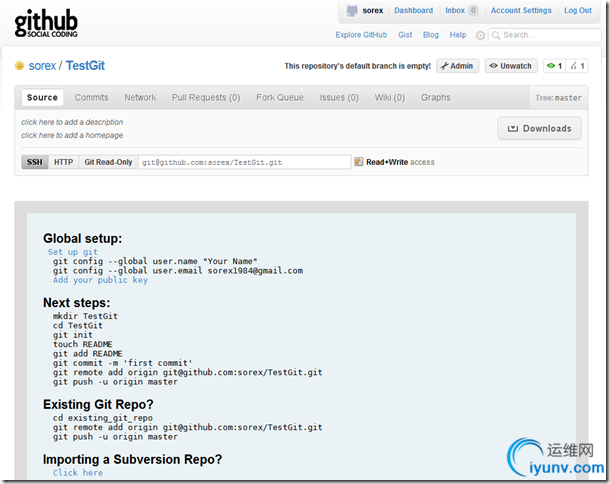
Task: Click 'click here to add a description'
Action: point(72,122)
